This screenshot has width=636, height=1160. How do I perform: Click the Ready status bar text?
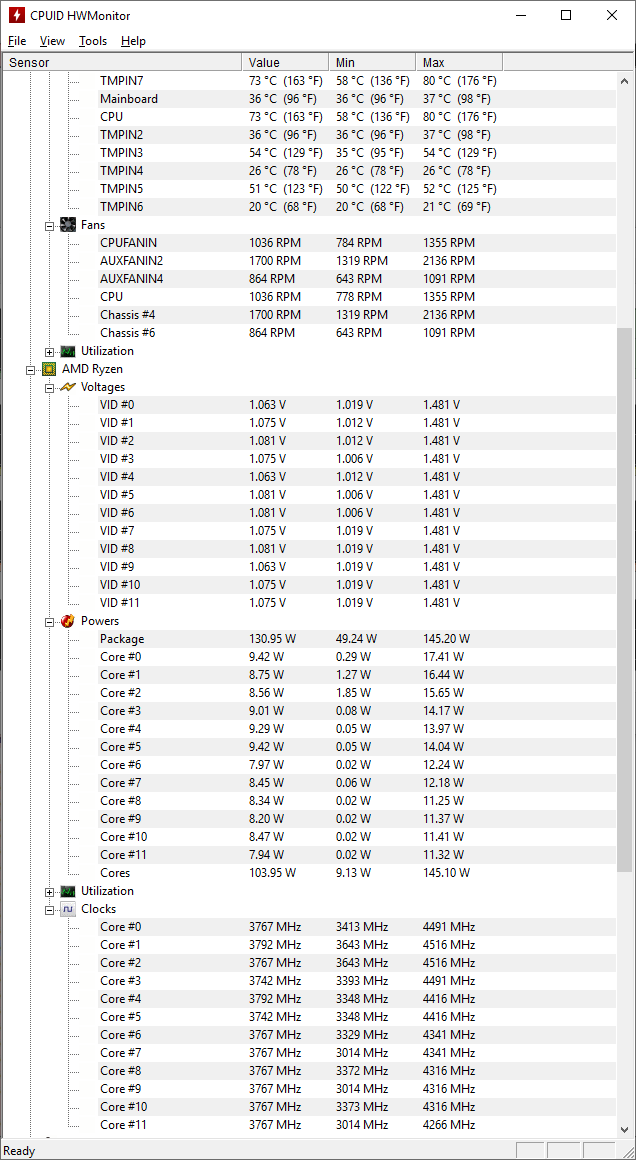coord(19,1150)
